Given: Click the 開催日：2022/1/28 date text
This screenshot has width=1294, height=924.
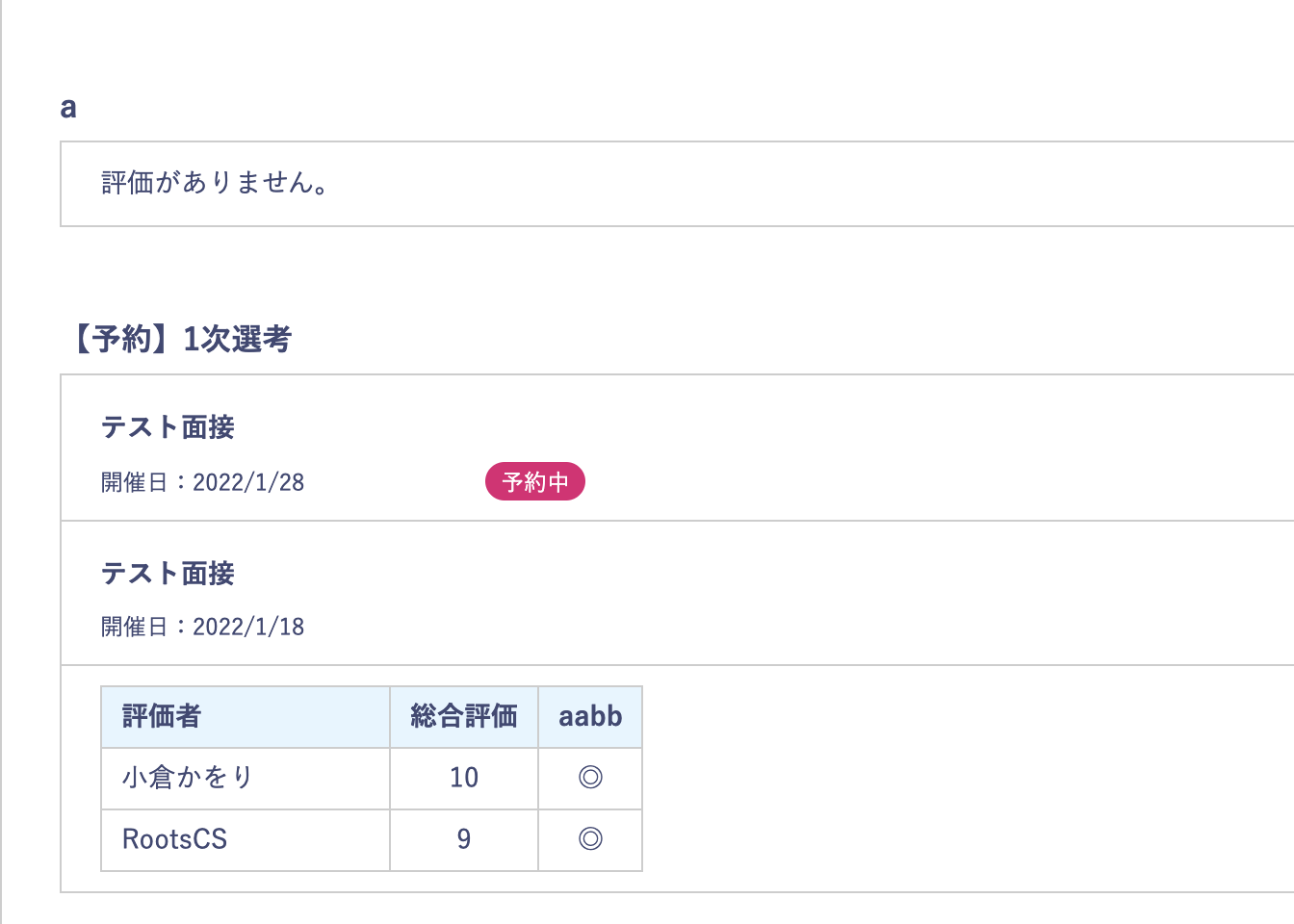Looking at the screenshot, I should point(203,482).
